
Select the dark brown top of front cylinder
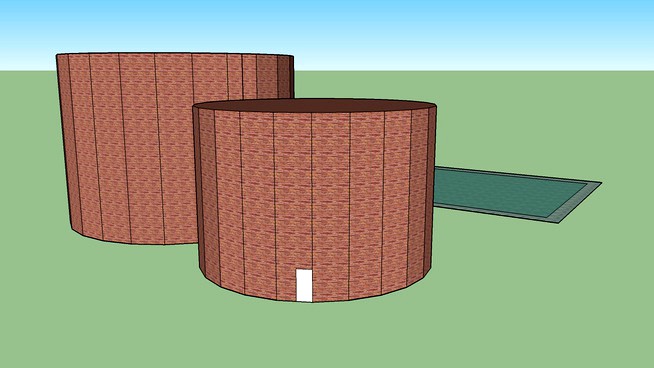[x=315, y=106]
